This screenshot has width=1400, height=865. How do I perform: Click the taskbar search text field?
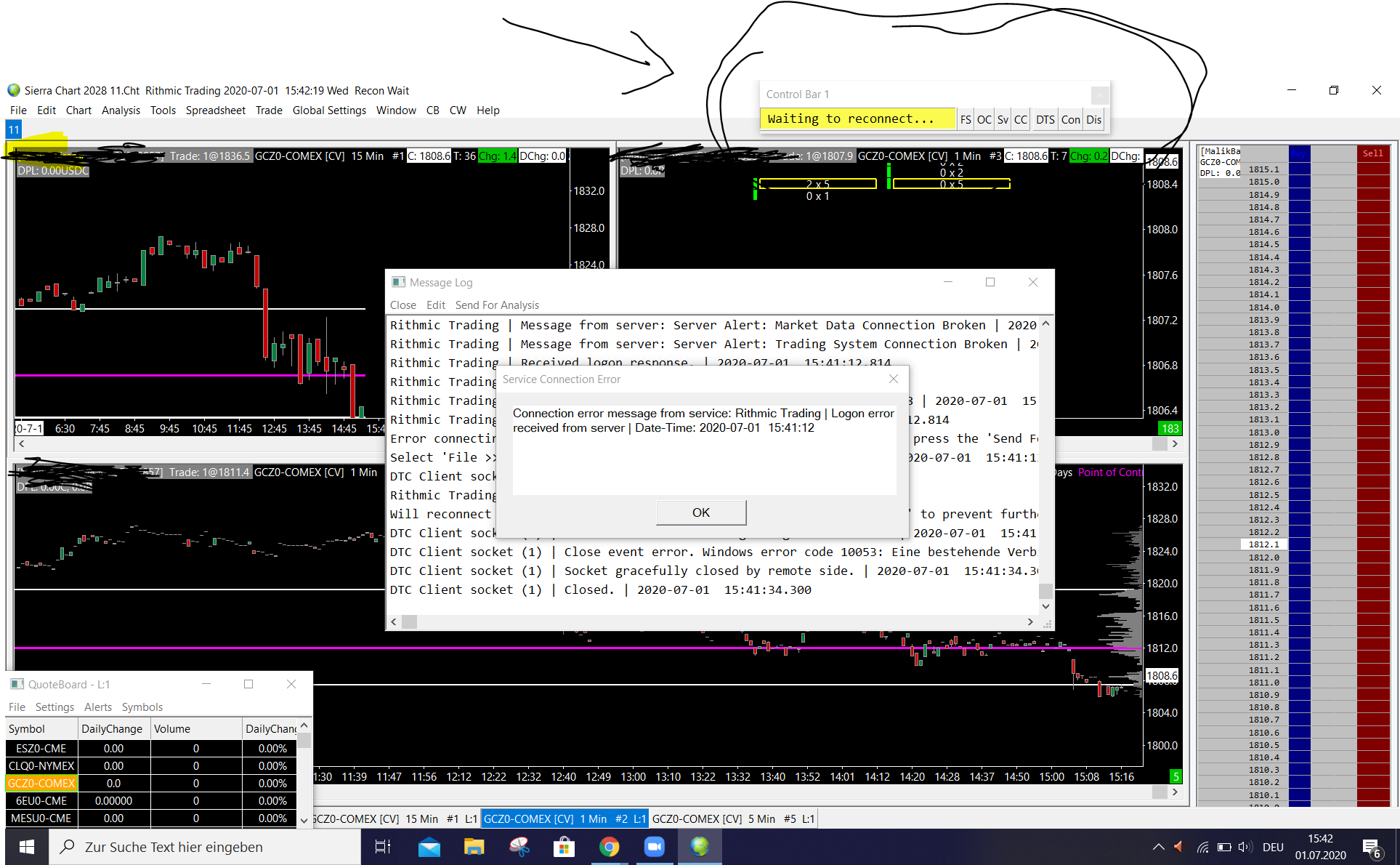pyautogui.click(x=203, y=847)
